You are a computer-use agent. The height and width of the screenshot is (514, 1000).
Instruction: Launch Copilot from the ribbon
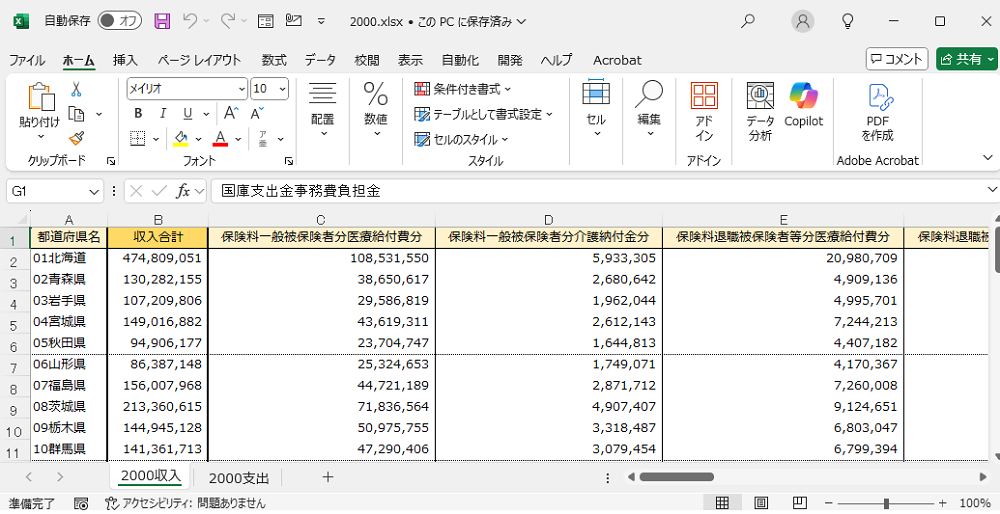point(804,105)
